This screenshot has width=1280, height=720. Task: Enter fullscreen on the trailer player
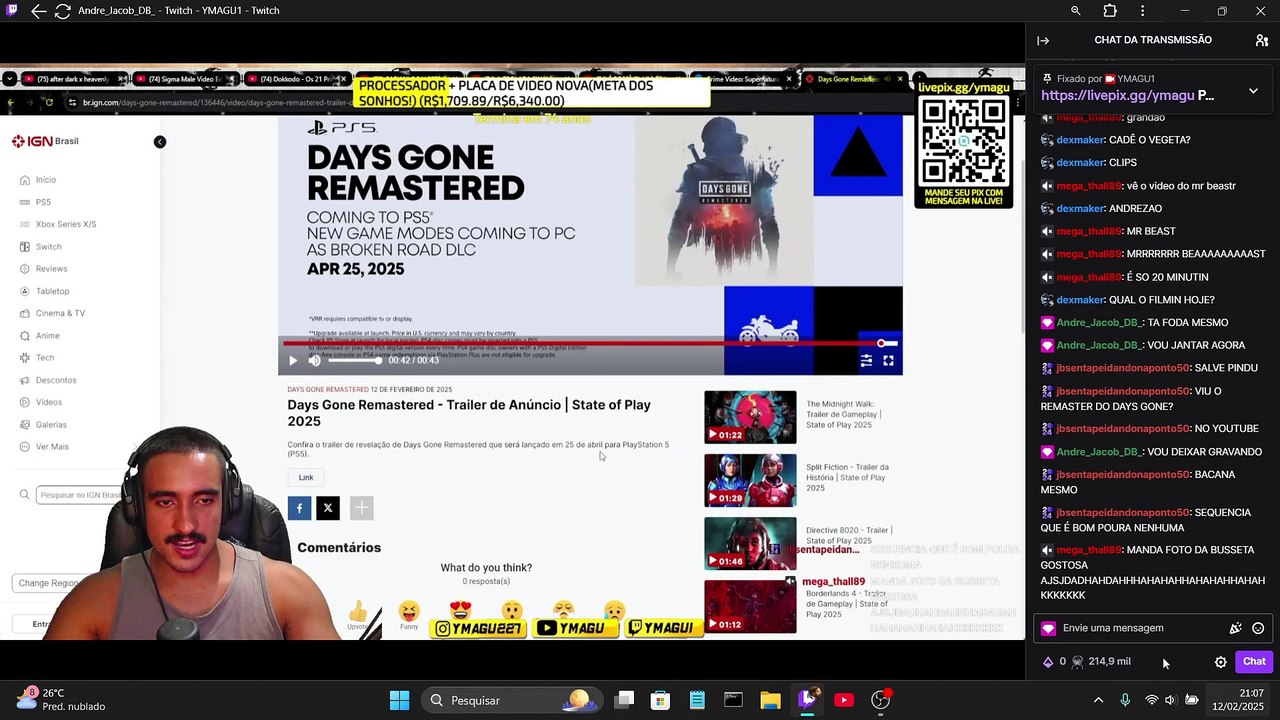888,360
